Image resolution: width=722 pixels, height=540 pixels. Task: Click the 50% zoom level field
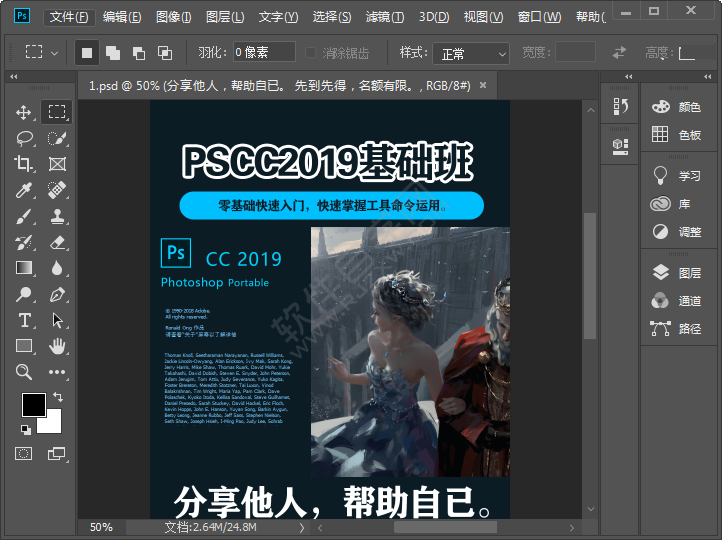(101, 528)
